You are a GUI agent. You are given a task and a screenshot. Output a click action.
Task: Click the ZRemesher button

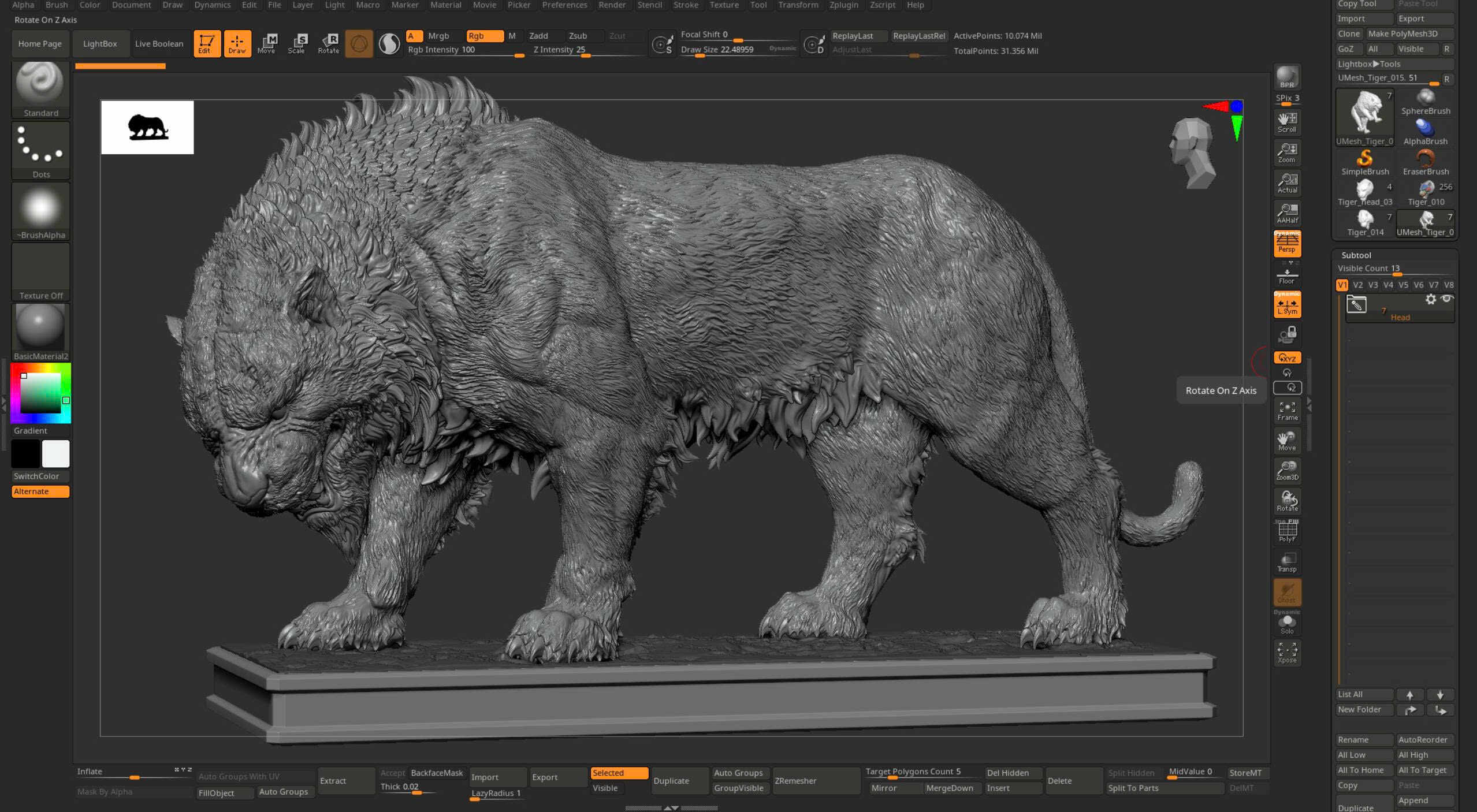coord(795,780)
